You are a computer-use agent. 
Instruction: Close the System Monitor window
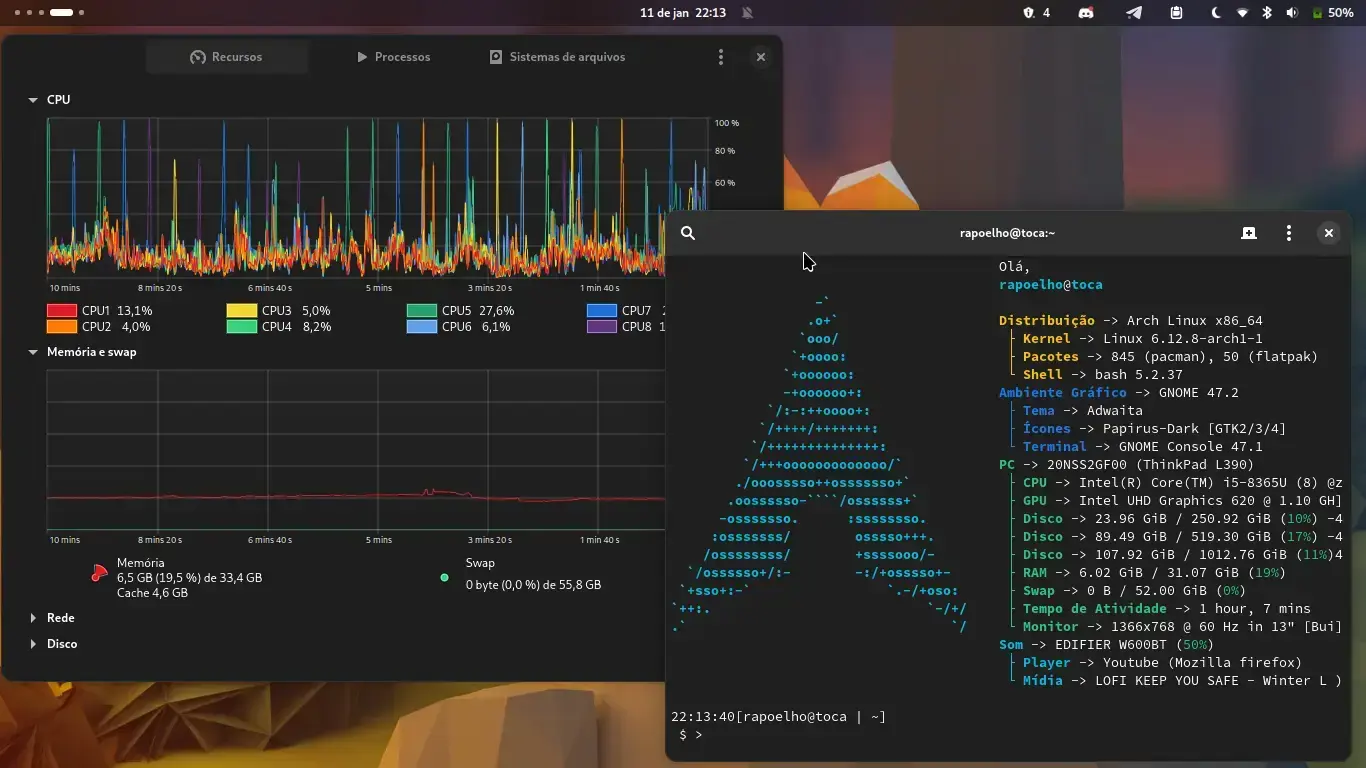click(x=761, y=57)
